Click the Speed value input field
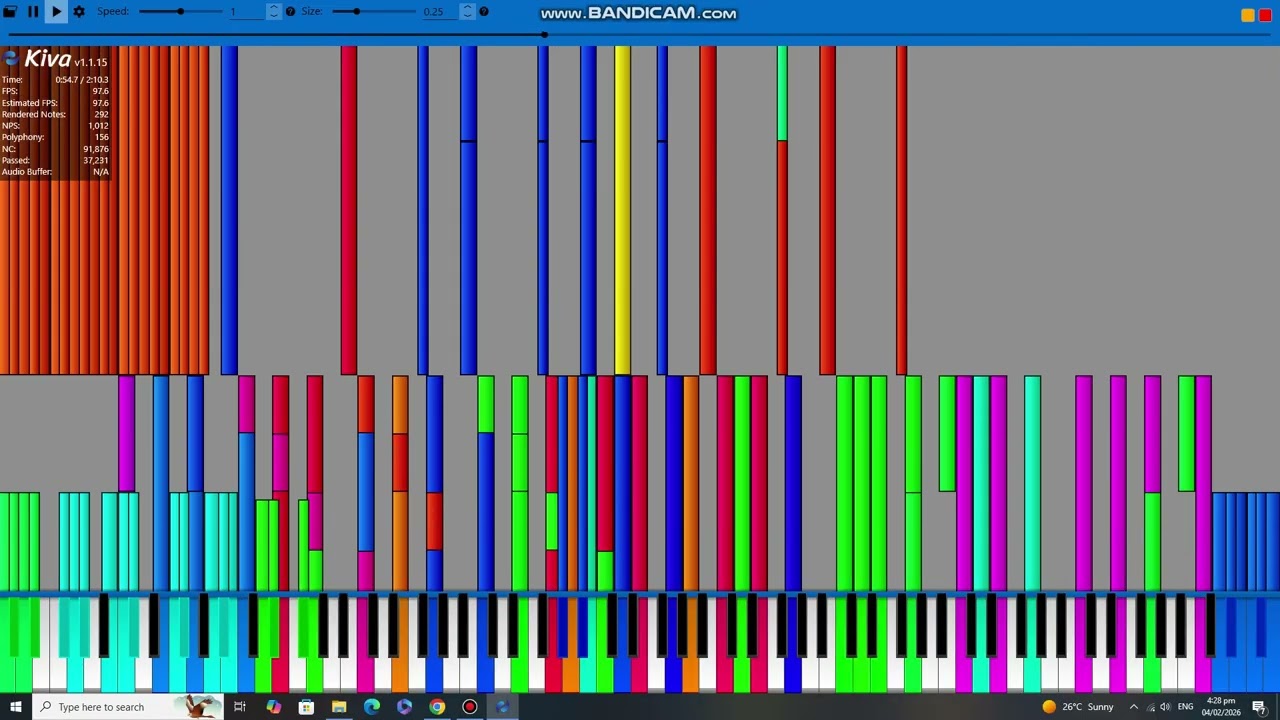 tap(245, 11)
